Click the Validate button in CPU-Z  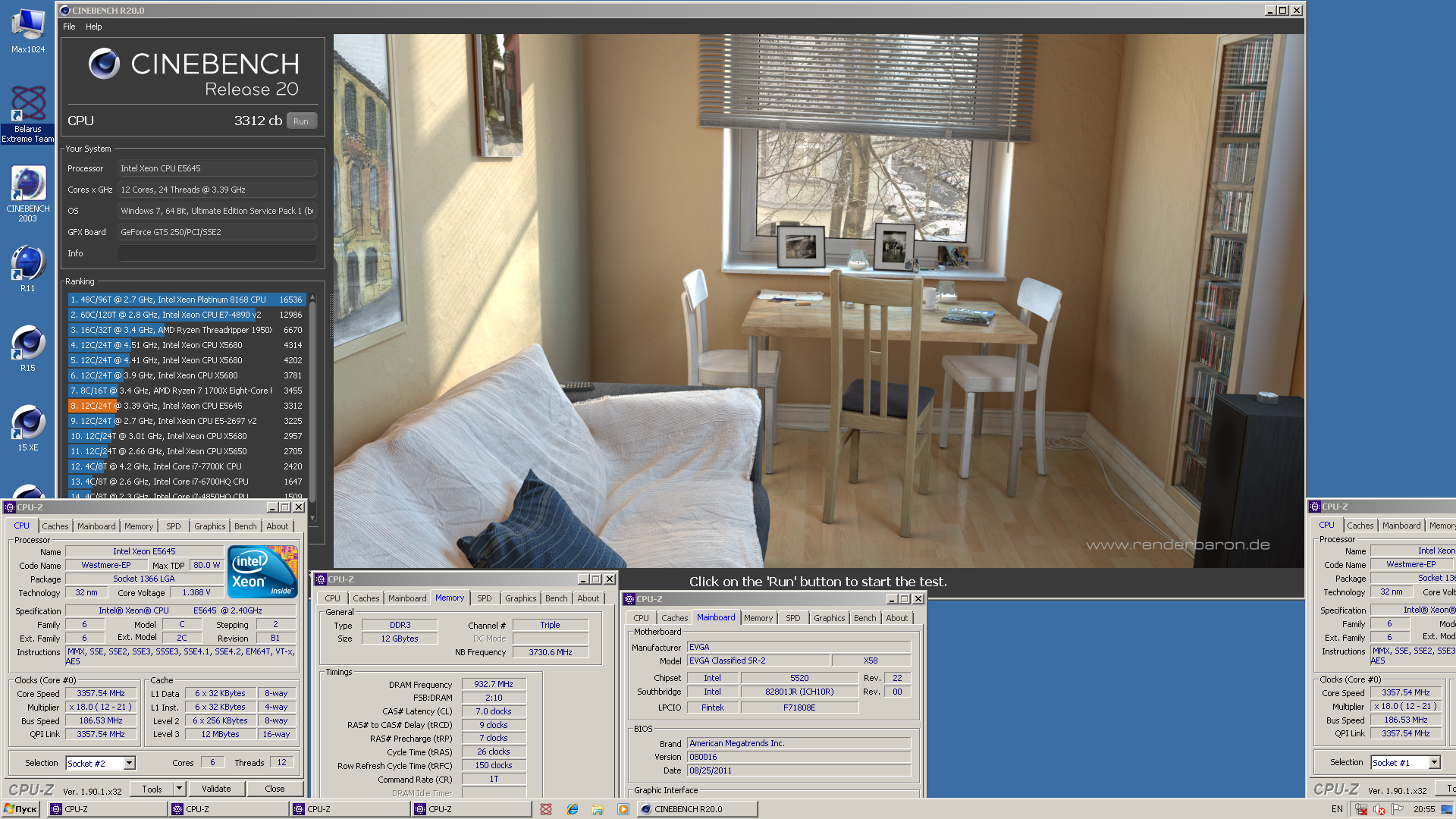(x=216, y=789)
